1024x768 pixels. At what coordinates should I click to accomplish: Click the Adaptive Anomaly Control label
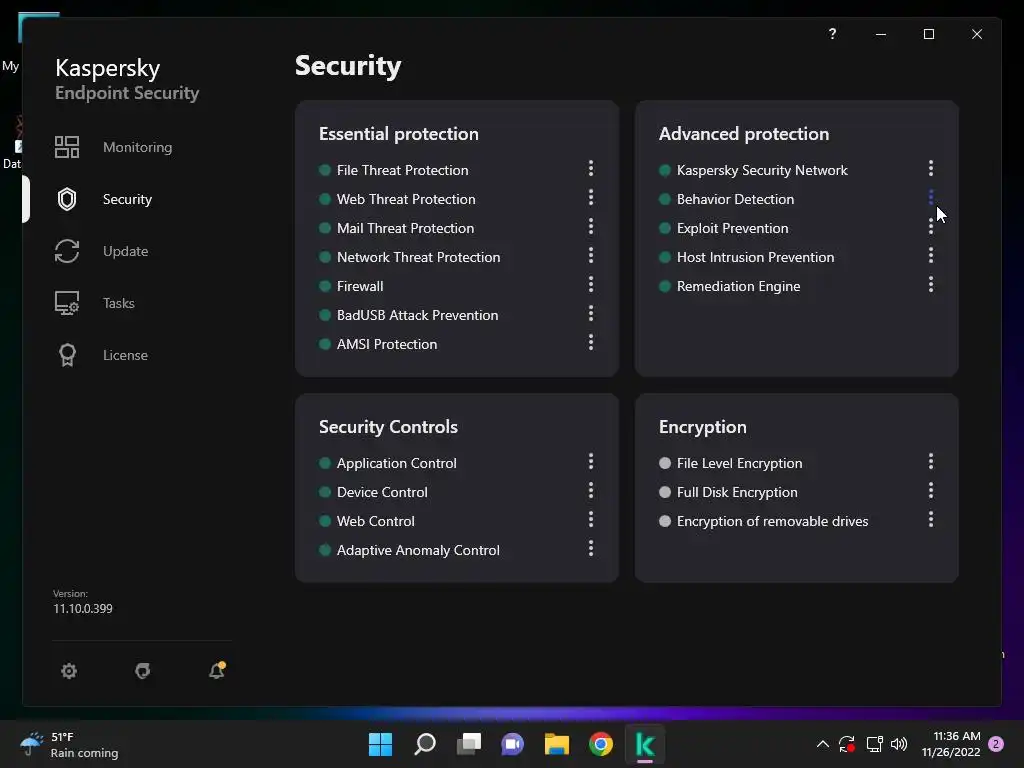(x=419, y=551)
